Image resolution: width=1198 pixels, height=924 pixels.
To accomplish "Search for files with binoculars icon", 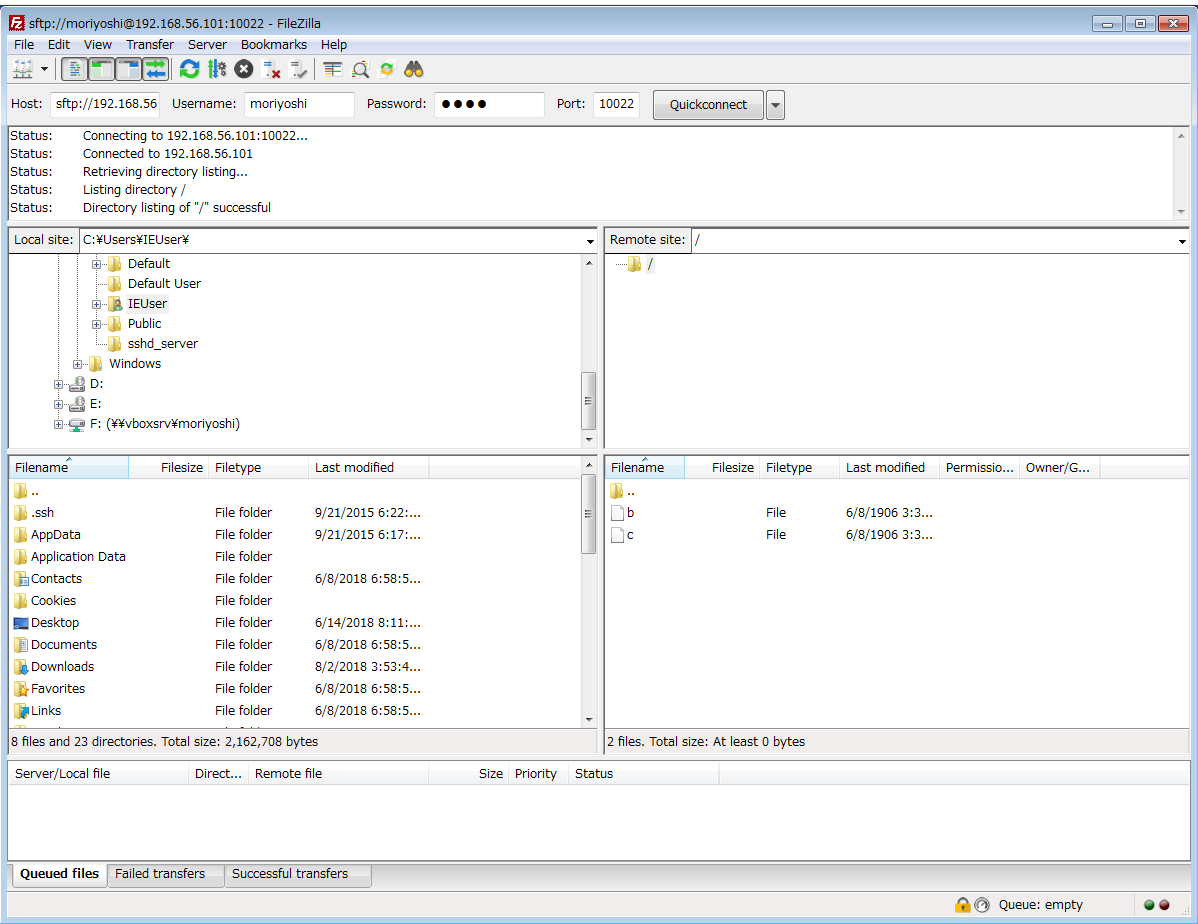I will click(414, 70).
